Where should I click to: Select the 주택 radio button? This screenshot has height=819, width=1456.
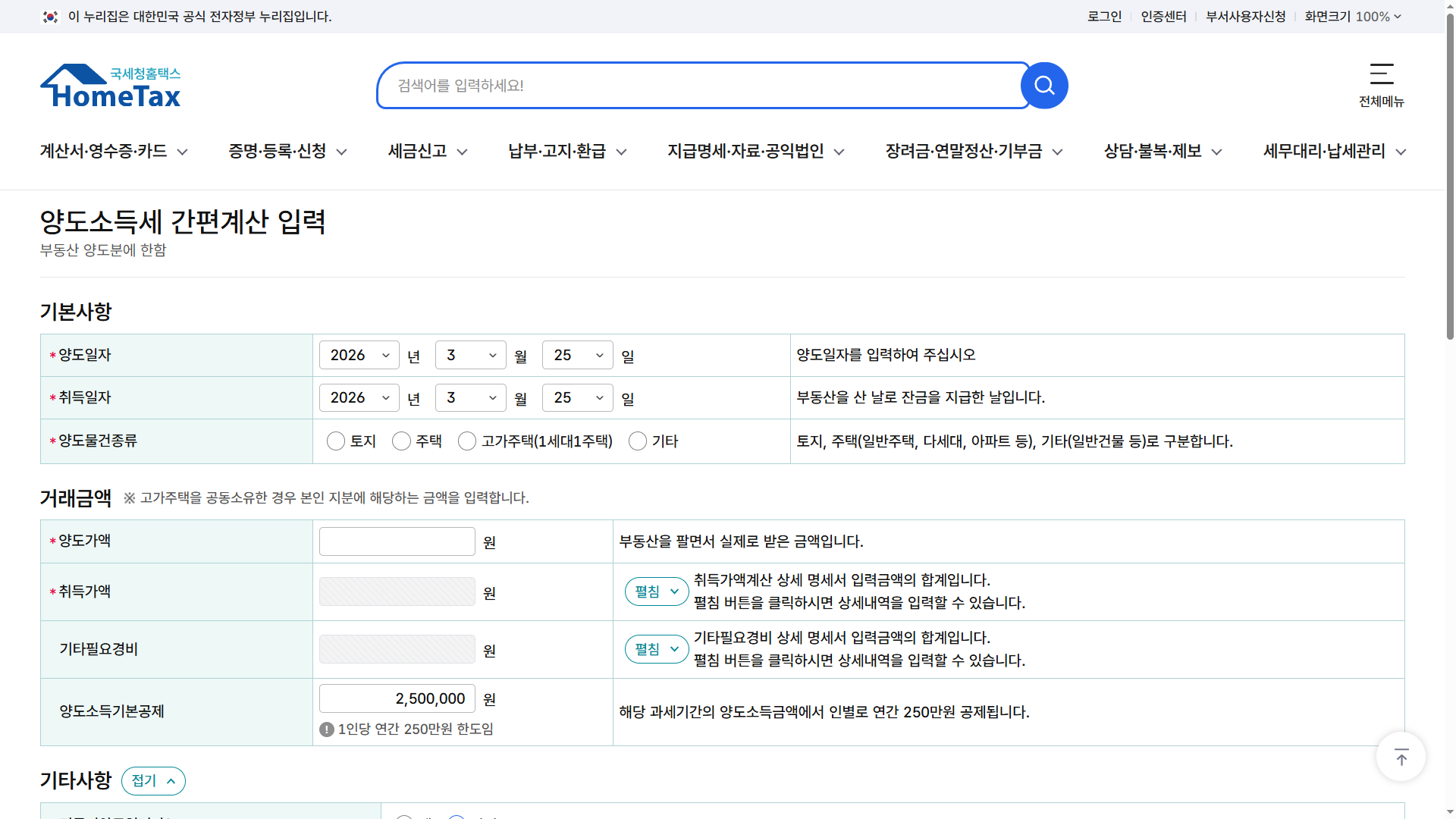point(401,441)
